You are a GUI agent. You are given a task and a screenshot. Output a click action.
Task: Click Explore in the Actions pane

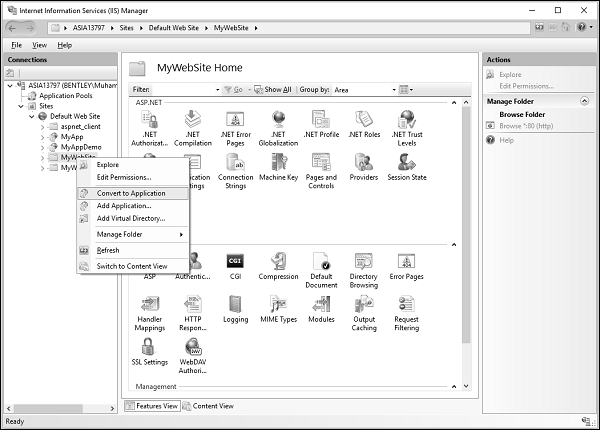[x=510, y=75]
